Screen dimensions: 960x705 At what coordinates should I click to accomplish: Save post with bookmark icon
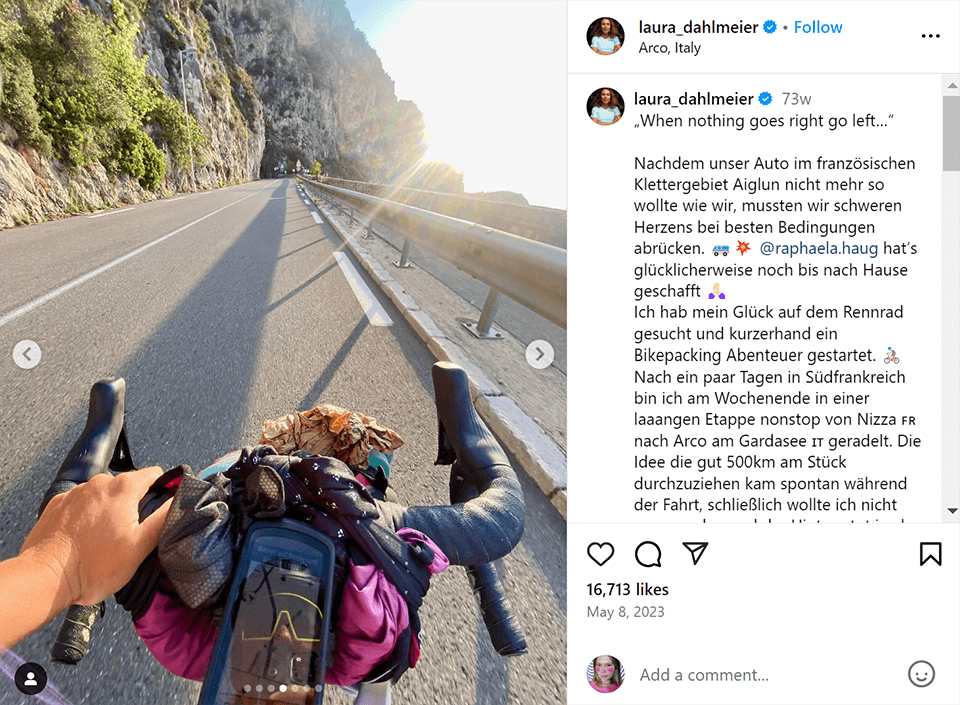coord(930,554)
